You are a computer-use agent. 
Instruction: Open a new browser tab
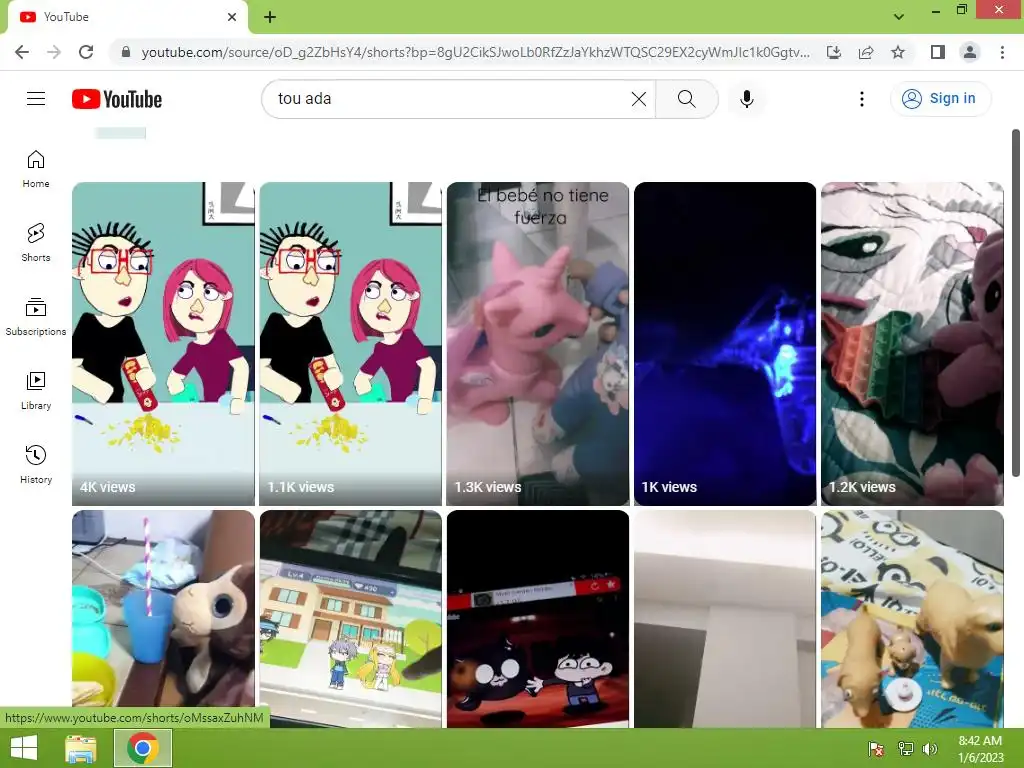[x=270, y=17]
